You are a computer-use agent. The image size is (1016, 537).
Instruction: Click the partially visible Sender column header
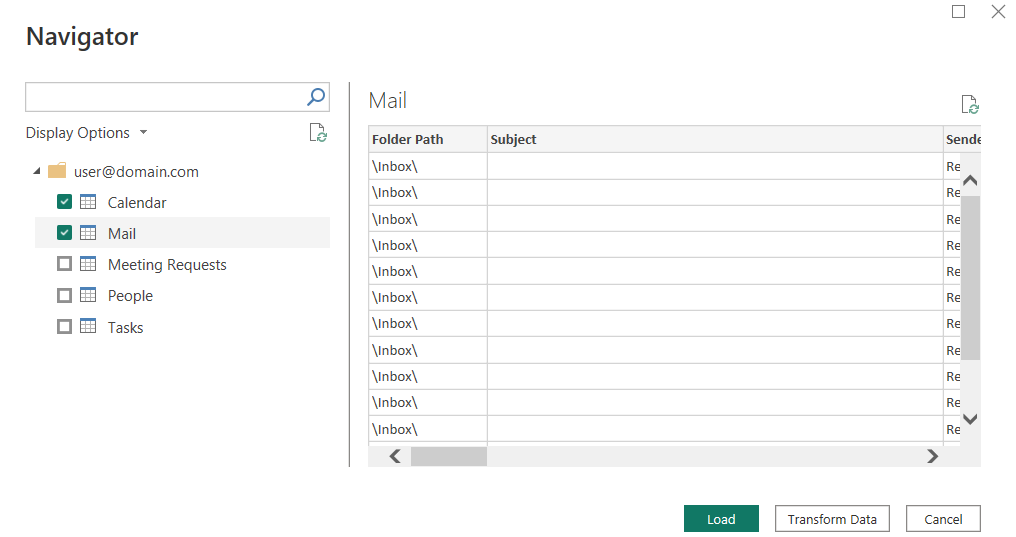click(962, 139)
